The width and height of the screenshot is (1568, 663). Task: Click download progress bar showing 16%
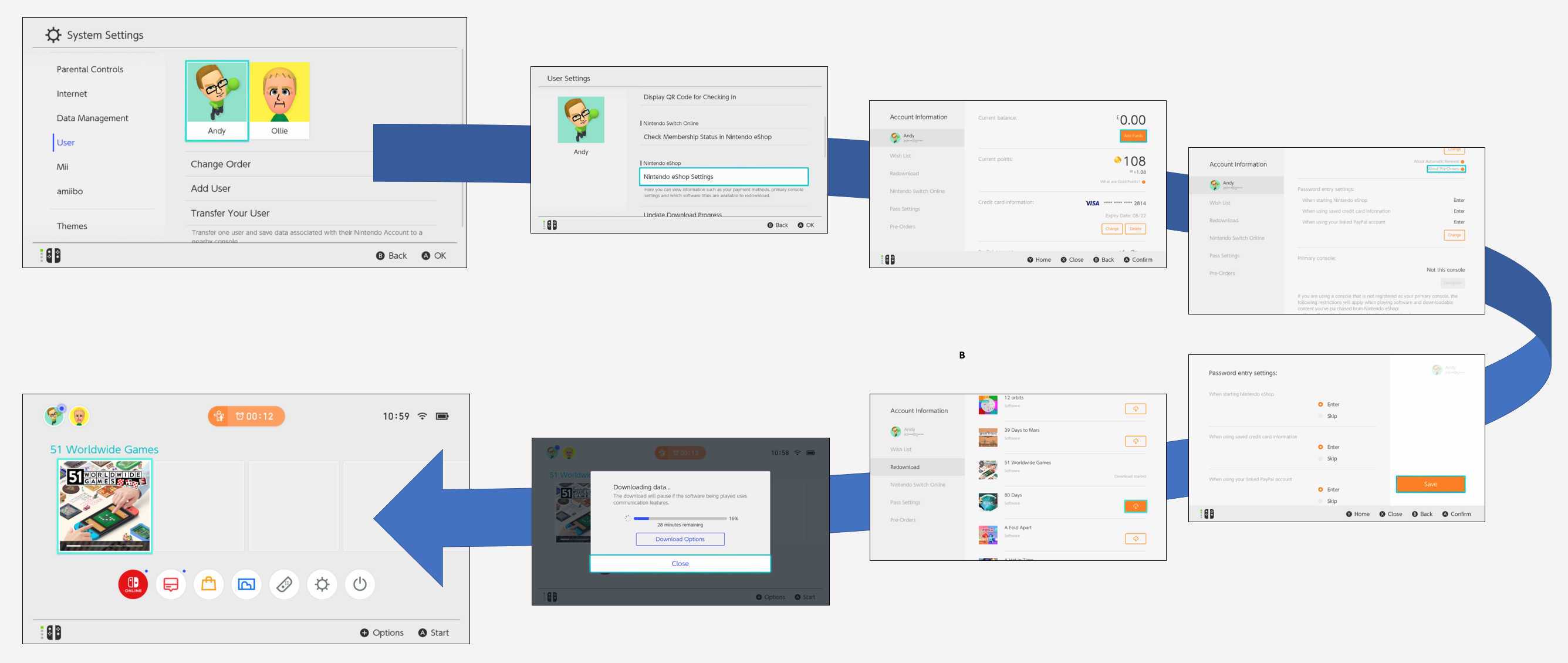tap(680, 518)
